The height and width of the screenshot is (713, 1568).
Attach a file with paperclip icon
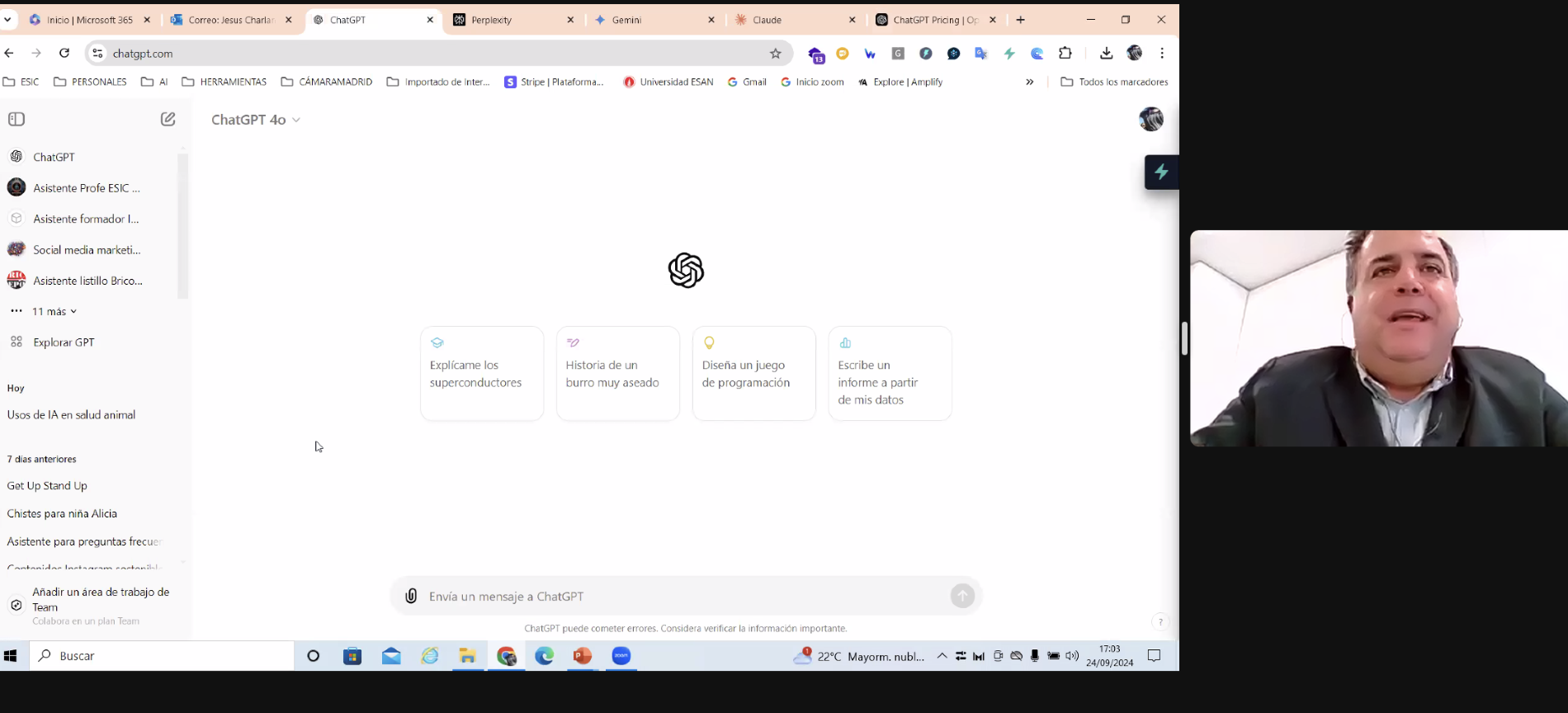tap(411, 596)
